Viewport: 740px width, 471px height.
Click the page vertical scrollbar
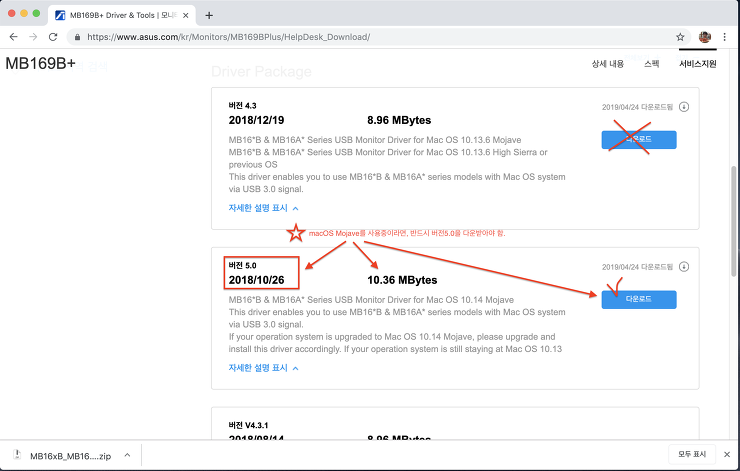(x=733, y=221)
